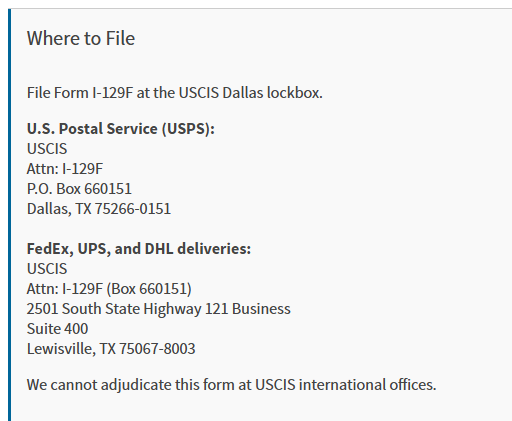The width and height of the screenshot is (512, 421).
Task: Click the "Attn: I-129F" line without box number
Action: point(65,169)
